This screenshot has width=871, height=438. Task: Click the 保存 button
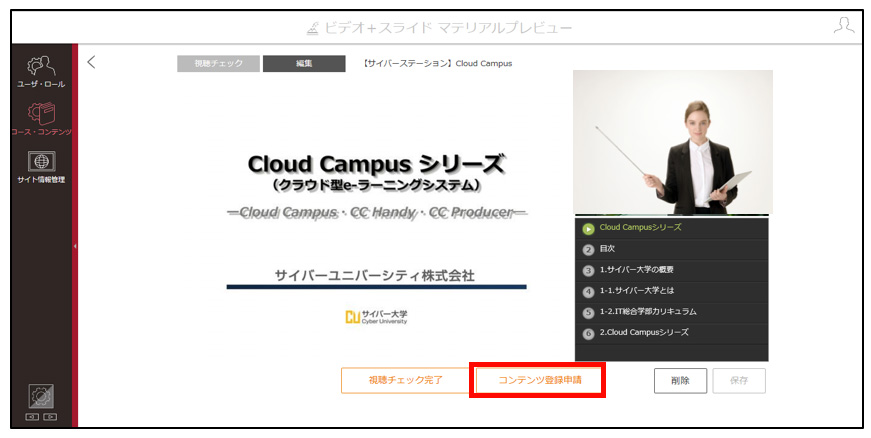click(739, 381)
